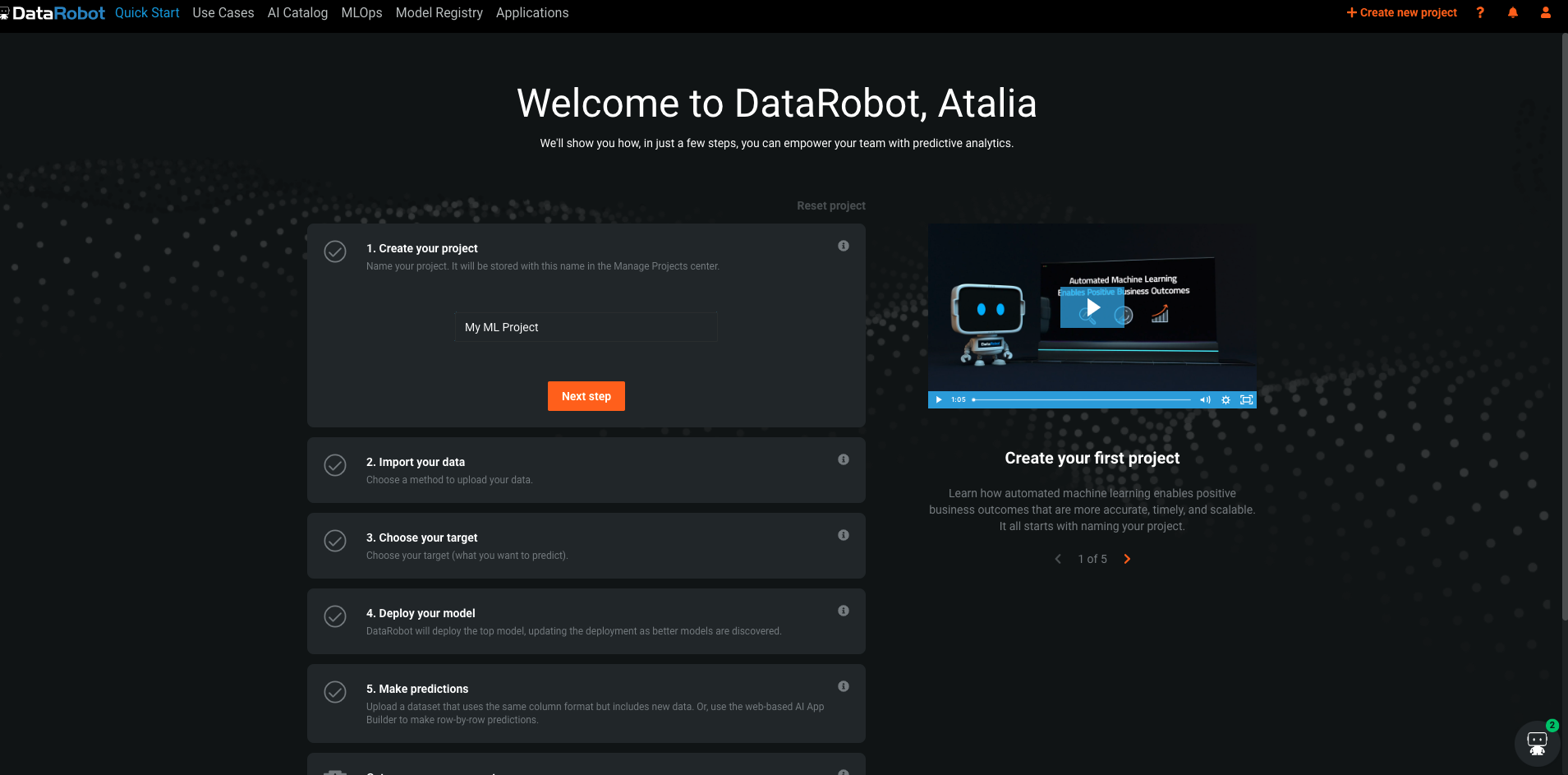This screenshot has width=1568, height=775.
Task: Click the page vertical scrollbar
Action: coord(1564,326)
